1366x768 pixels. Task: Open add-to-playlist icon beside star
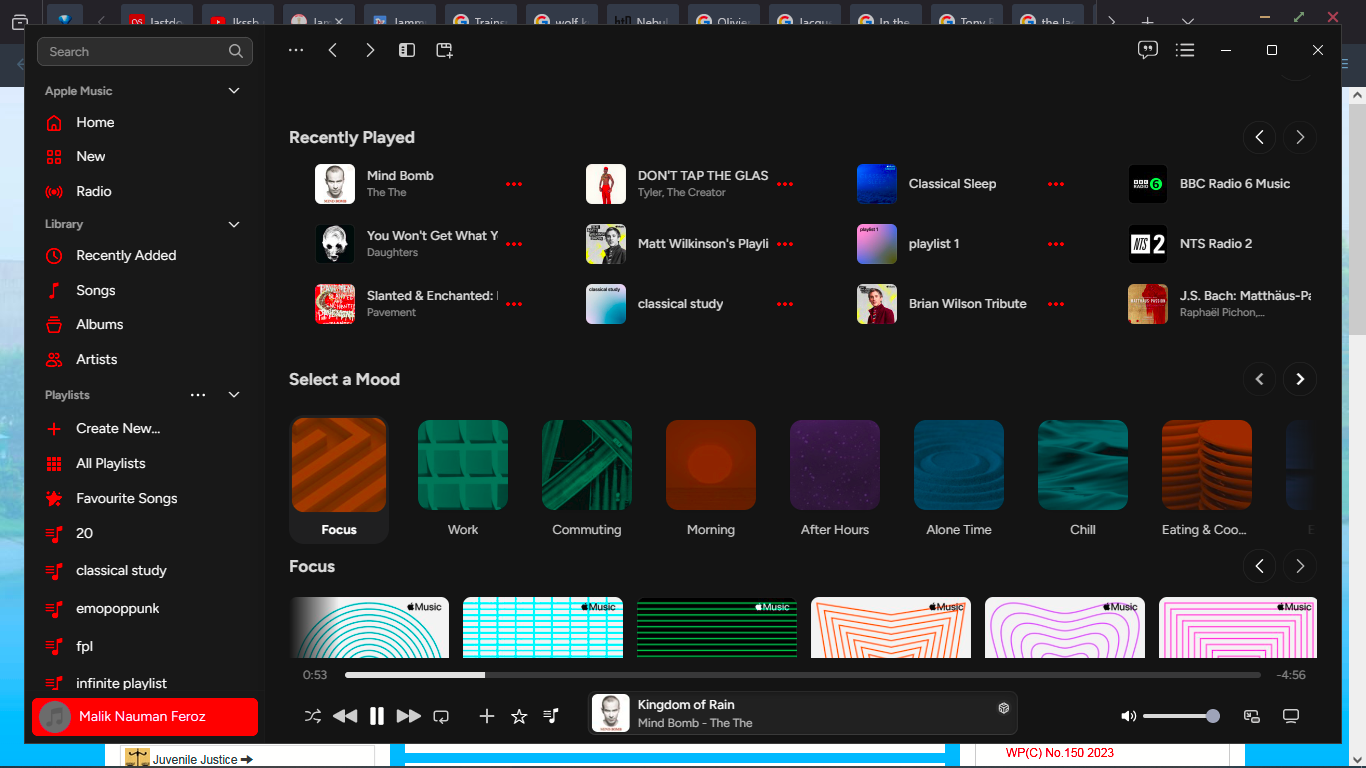[551, 716]
